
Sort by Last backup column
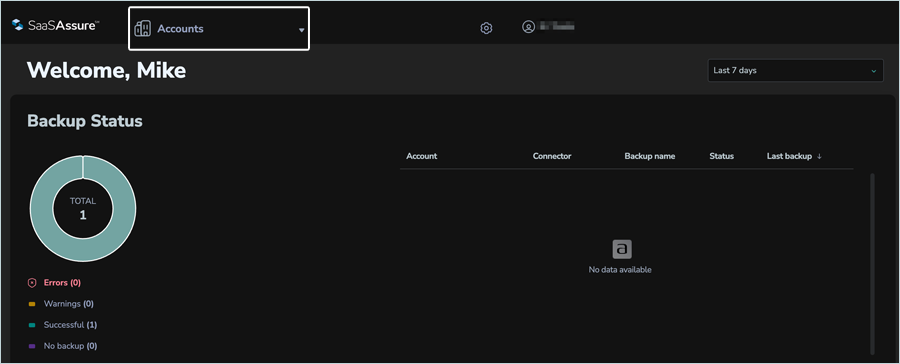(x=789, y=156)
